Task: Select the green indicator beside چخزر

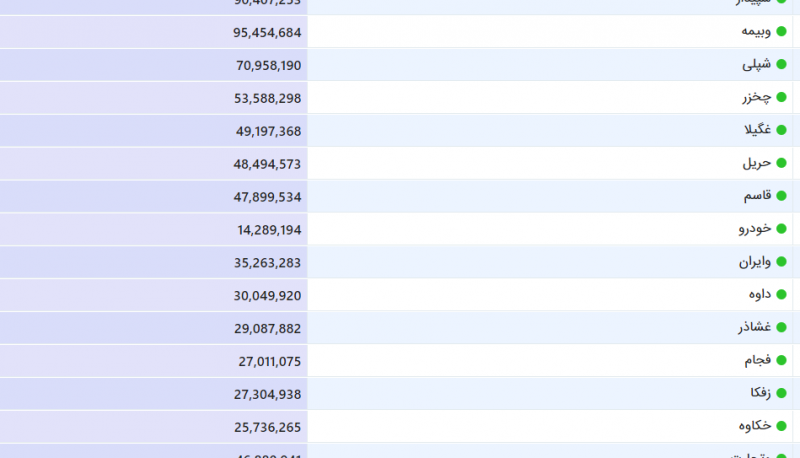Action: tap(782, 97)
